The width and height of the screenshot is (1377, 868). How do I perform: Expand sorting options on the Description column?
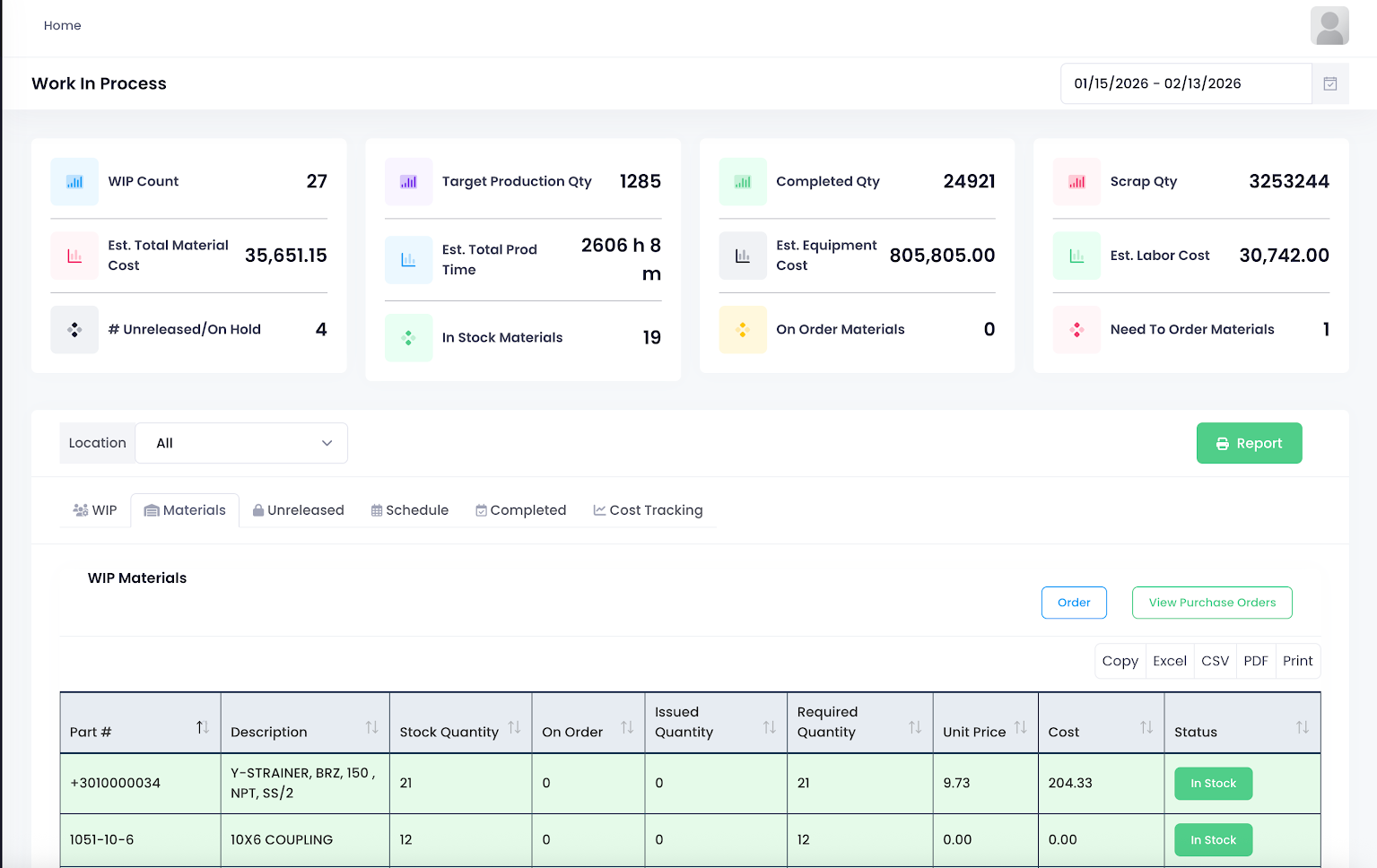(x=373, y=728)
